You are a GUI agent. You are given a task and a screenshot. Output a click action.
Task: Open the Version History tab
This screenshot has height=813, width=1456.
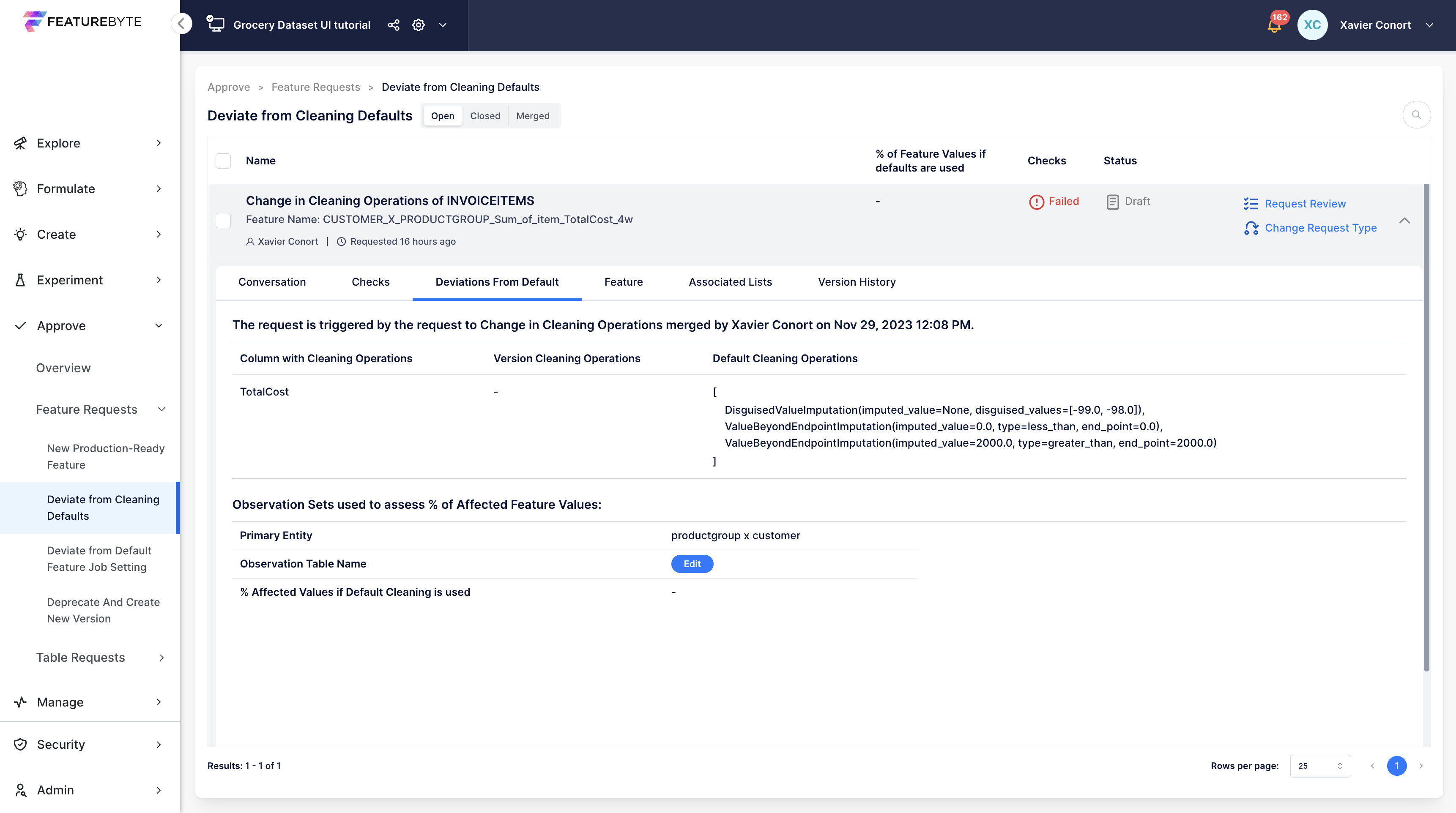coord(856,282)
